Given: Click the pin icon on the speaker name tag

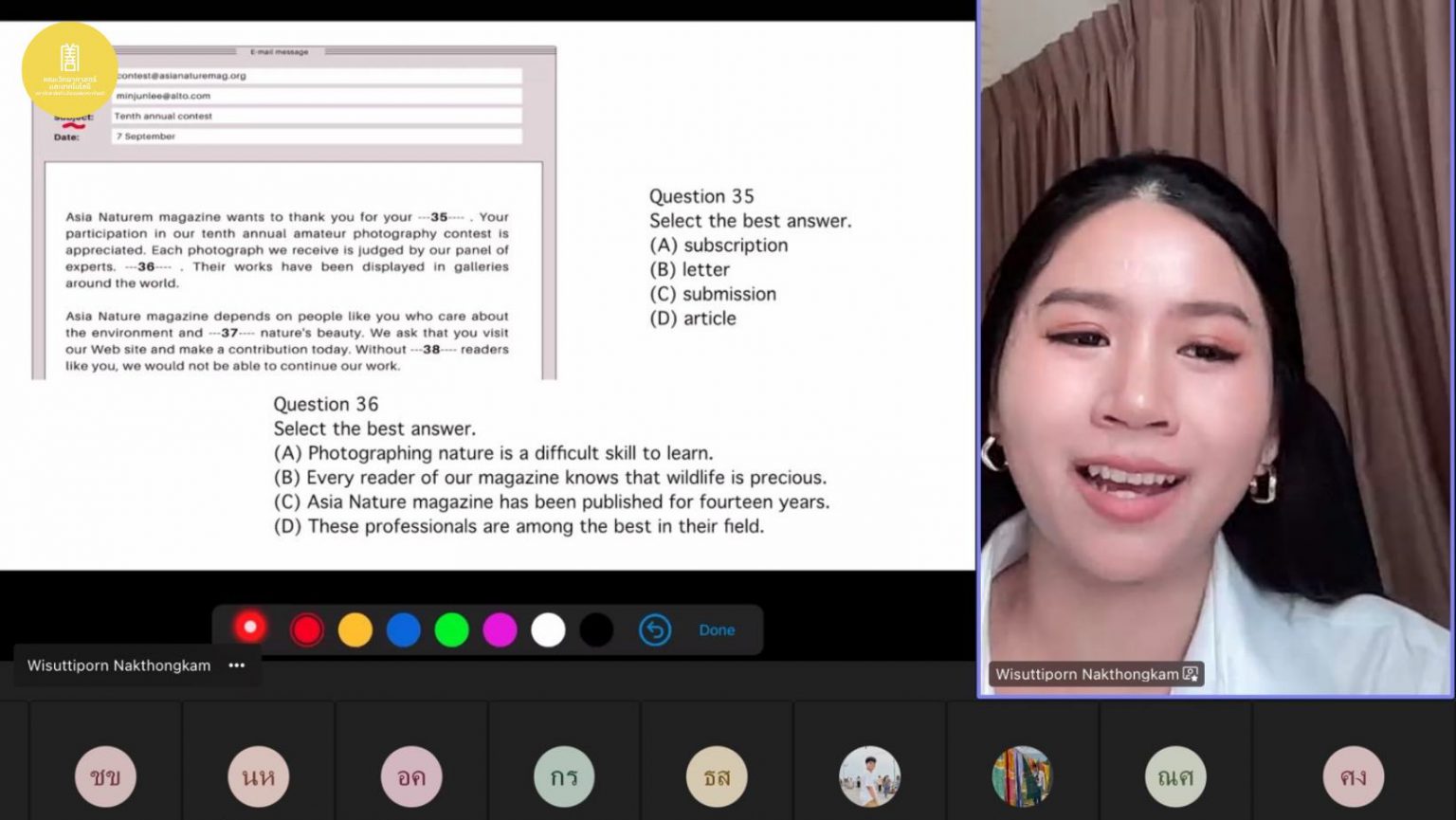Looking at the screenshot, I should [1191, 674].
